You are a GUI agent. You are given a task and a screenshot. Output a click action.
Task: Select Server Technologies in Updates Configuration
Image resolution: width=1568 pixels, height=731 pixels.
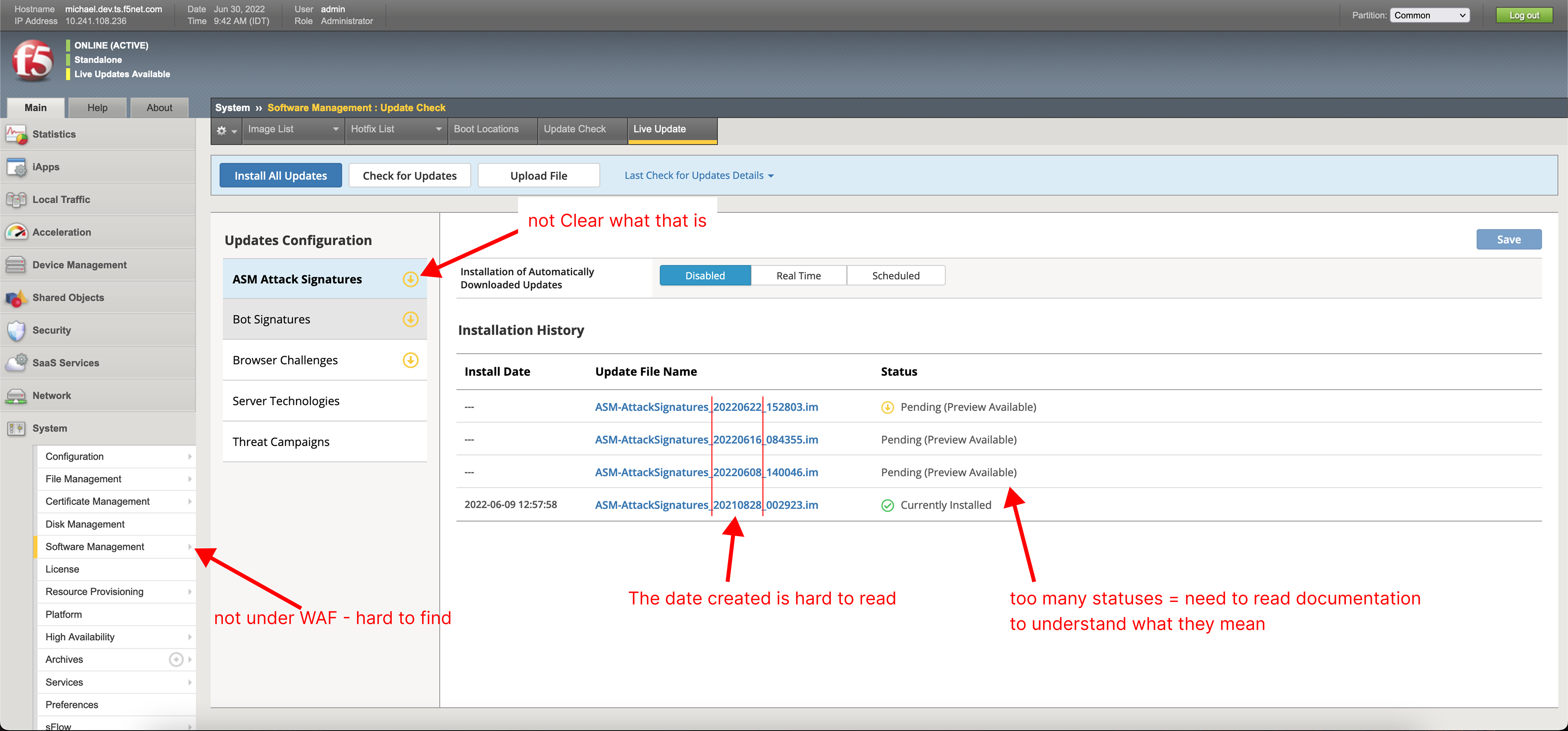[x=325, y=401]
